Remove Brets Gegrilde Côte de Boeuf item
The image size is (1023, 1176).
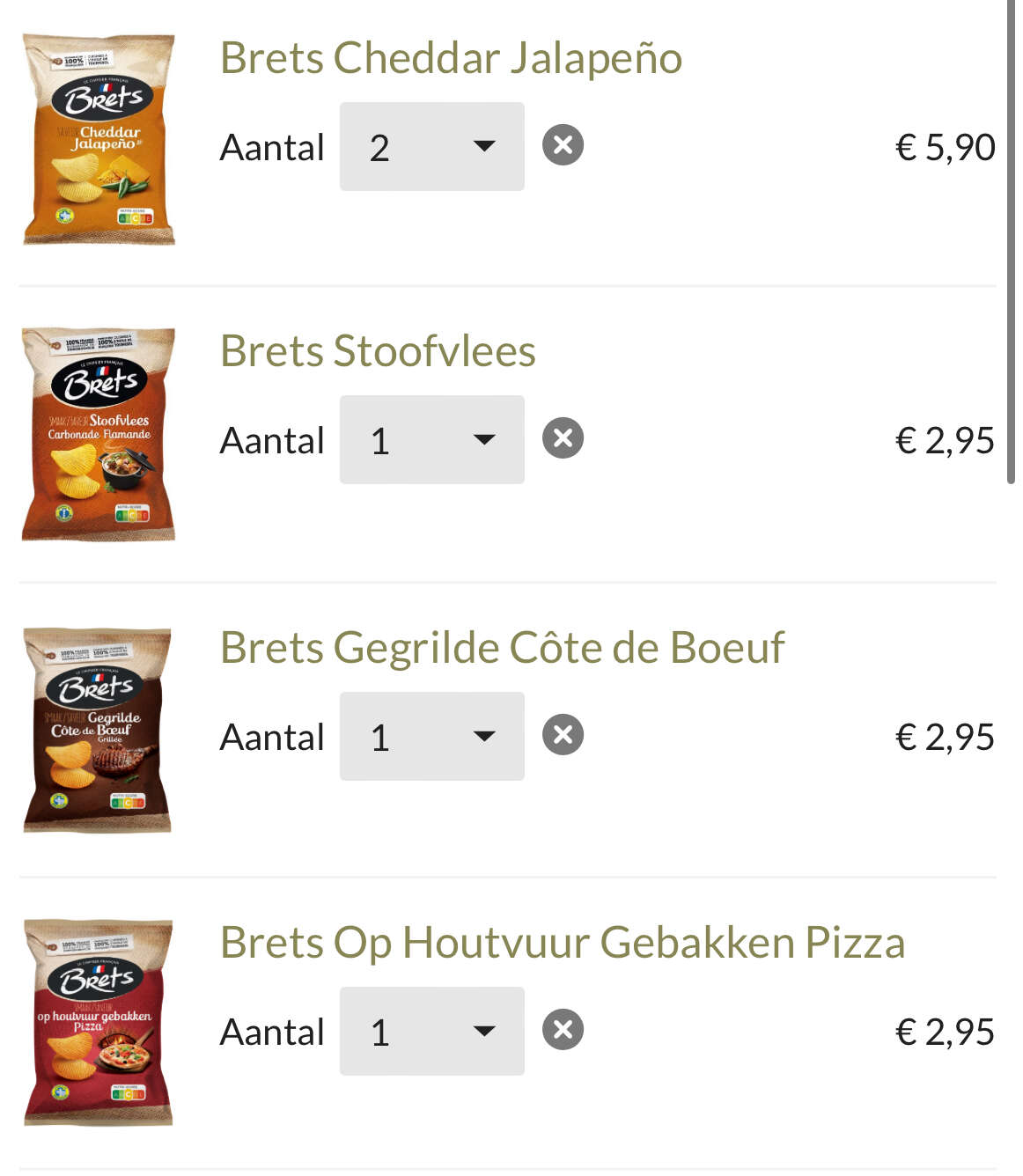click(x=563, y=735)
